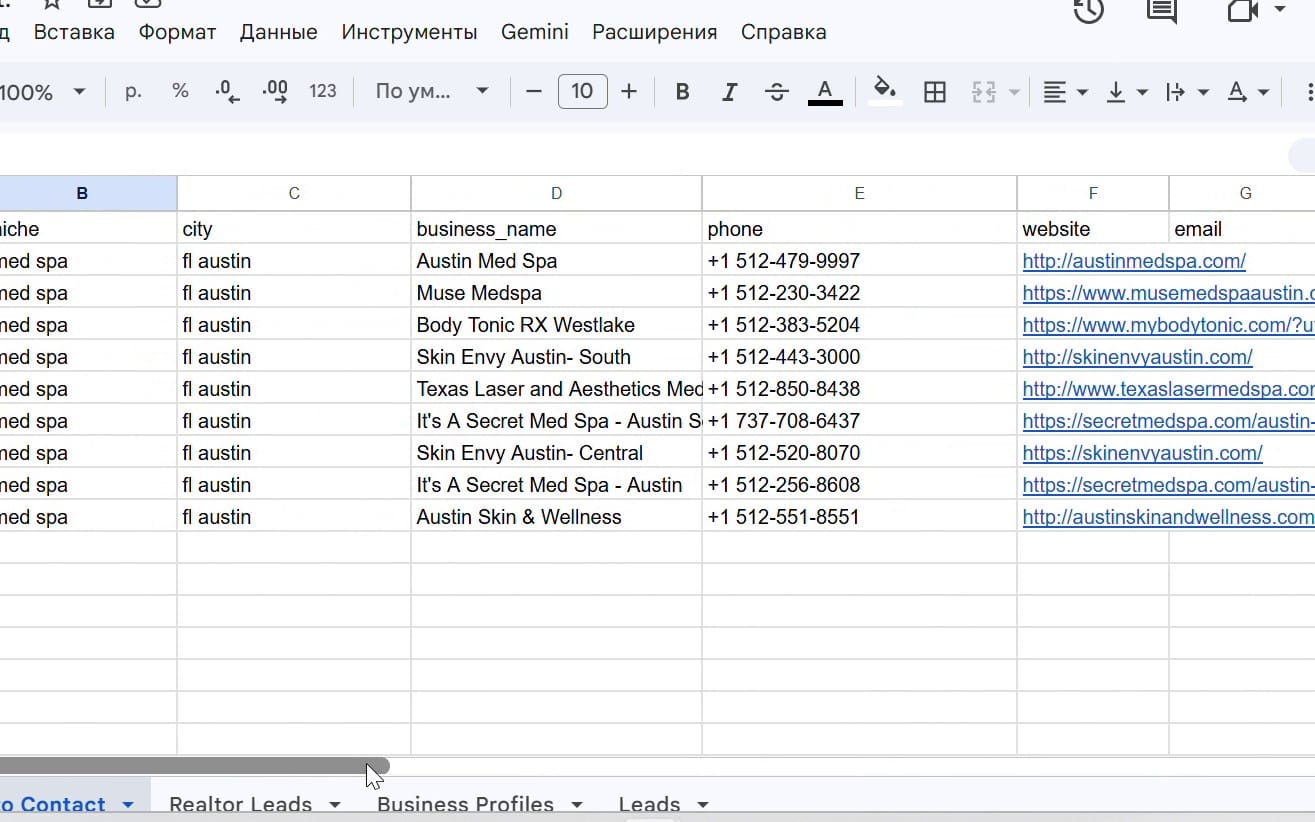Image resolution: width=1315 pixels, height=822 pixels.
Task: Open the Инструменты menu
Action: point(409,32)
